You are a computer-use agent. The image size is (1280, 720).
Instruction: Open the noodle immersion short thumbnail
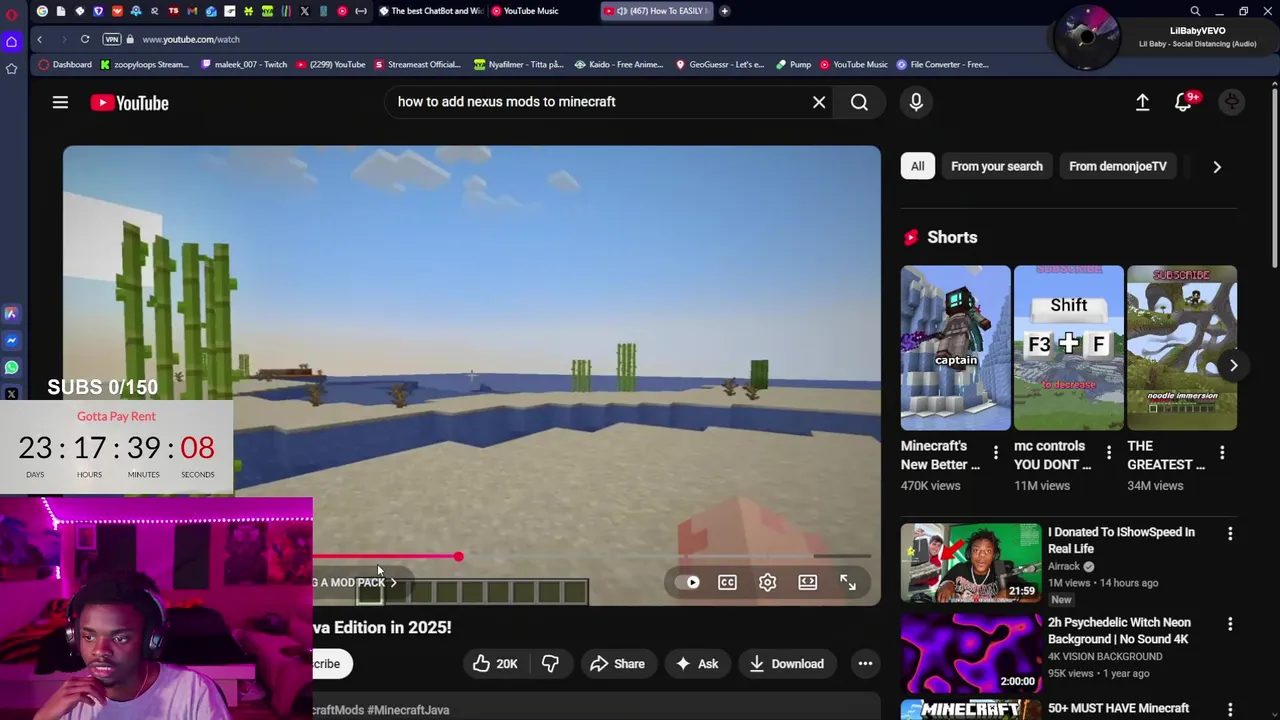(x=1181, y=348)
